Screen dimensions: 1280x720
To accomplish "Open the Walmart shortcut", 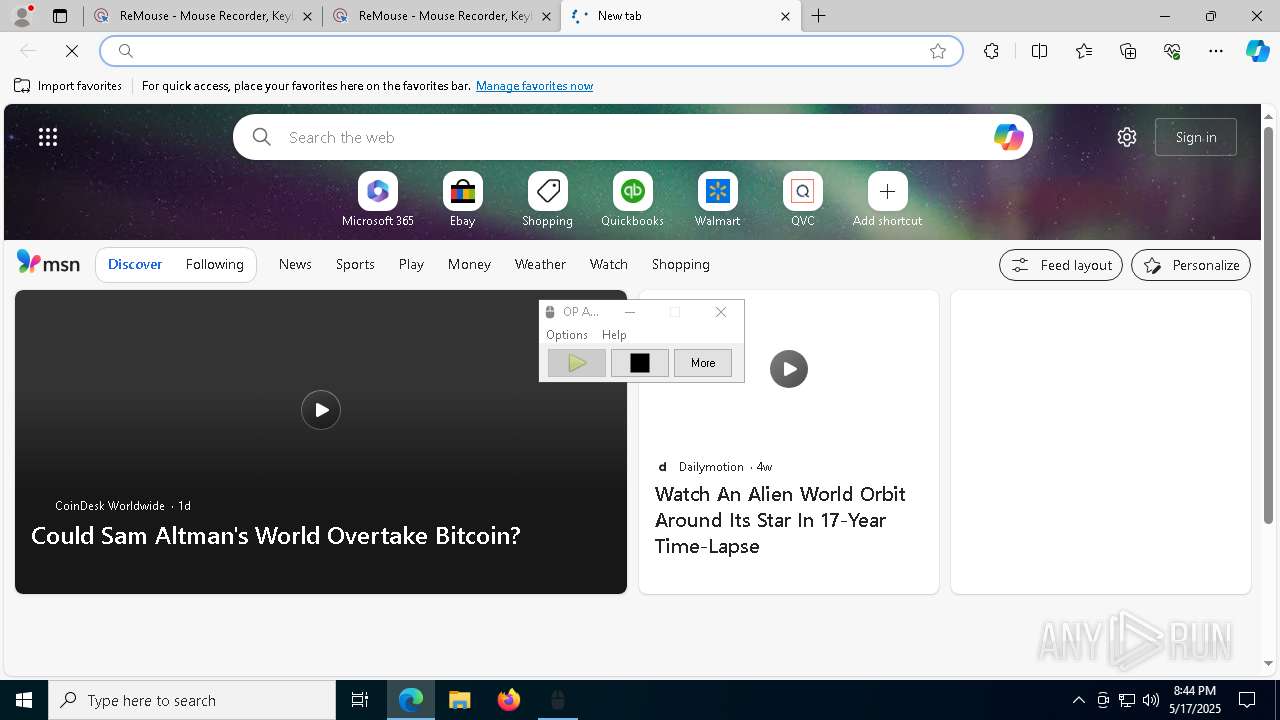I will pyautogui.click(x=718, y=200).
